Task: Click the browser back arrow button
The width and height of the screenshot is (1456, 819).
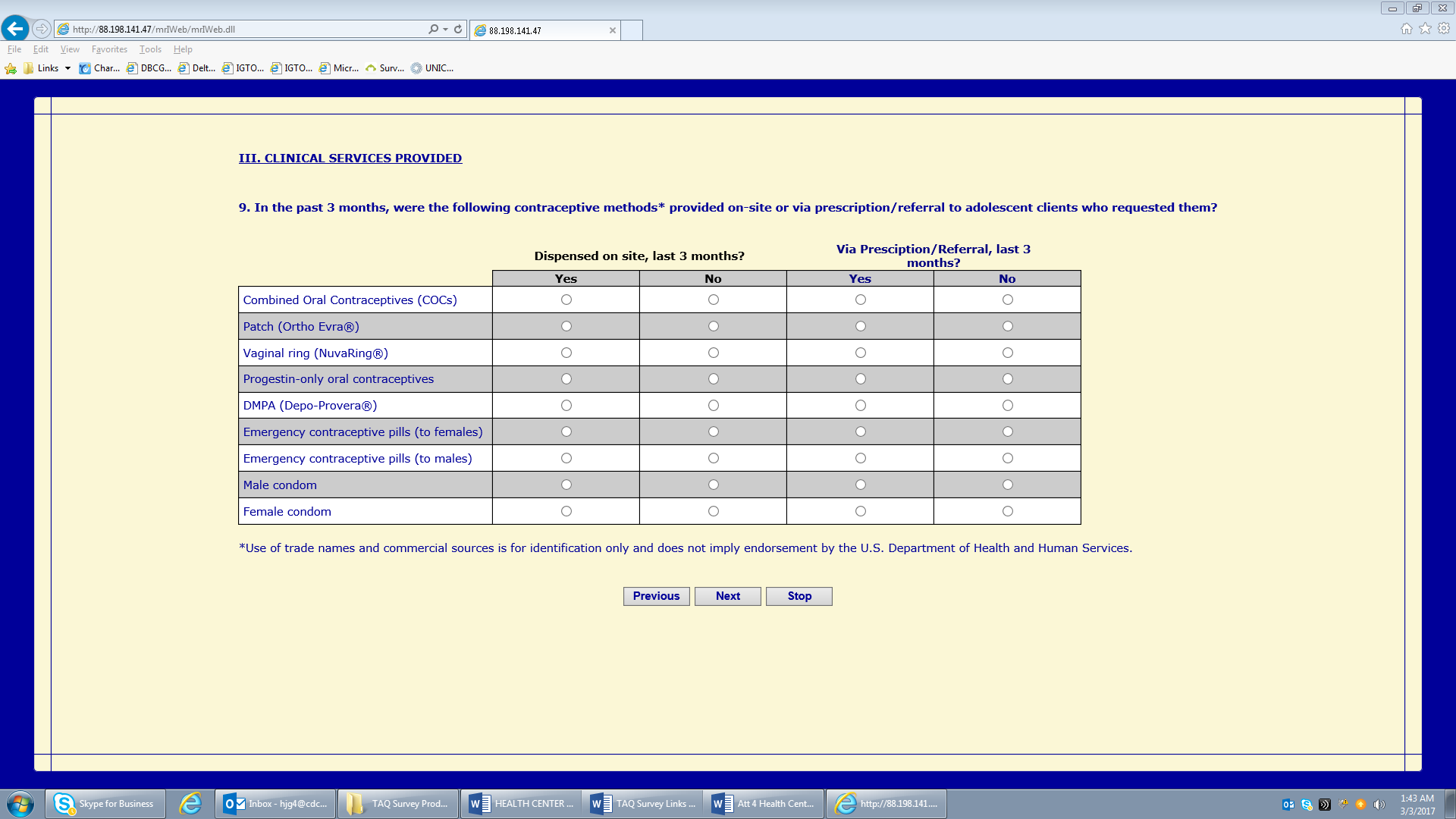Action: (x=15, y=29)
